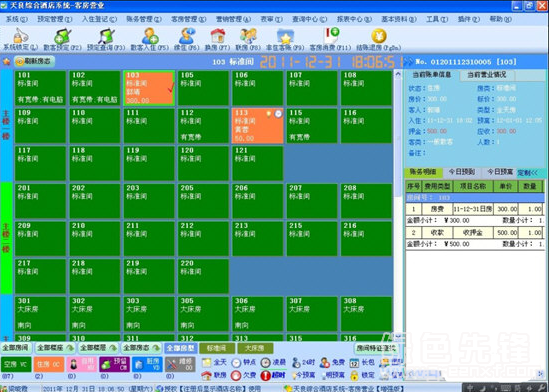550x392 pixels.
Task: Toggle the vacant rooms (空房 VC) status filter
Action: click(16, 364)
